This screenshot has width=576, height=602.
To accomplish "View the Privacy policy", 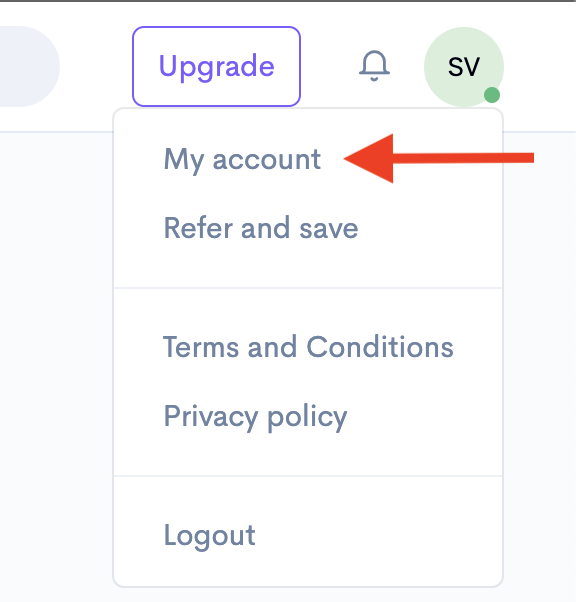I will 255,417.
